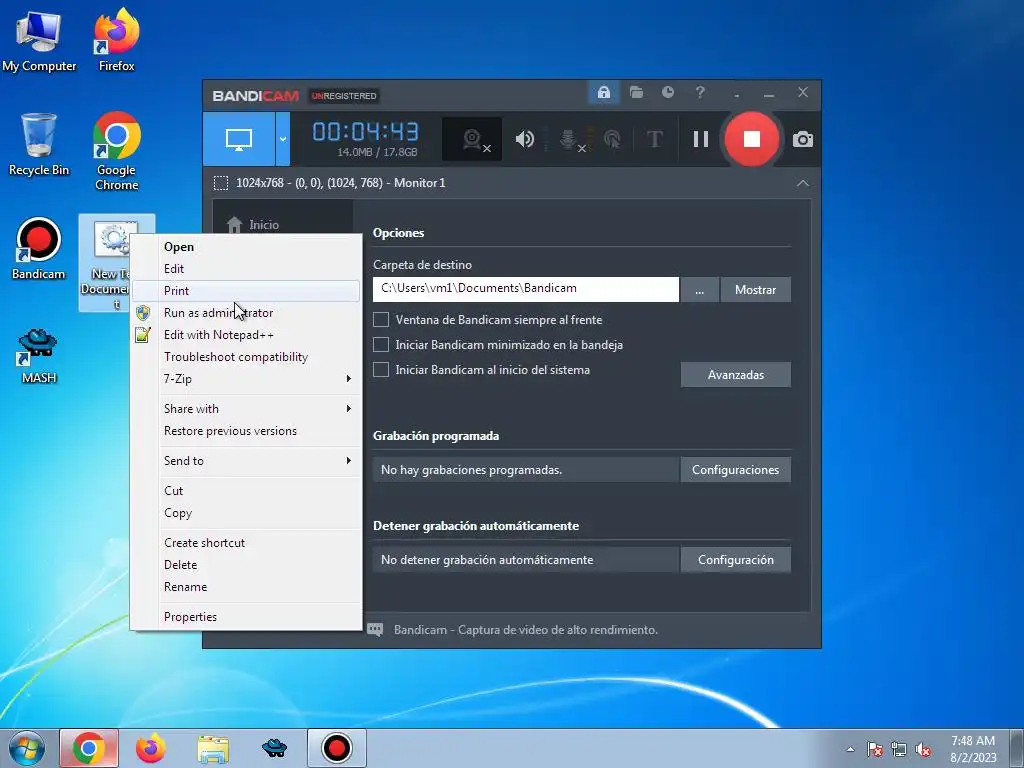The image size is (1024, 768).
Task: Choose Run as administrator
Action: click(246, 313)
